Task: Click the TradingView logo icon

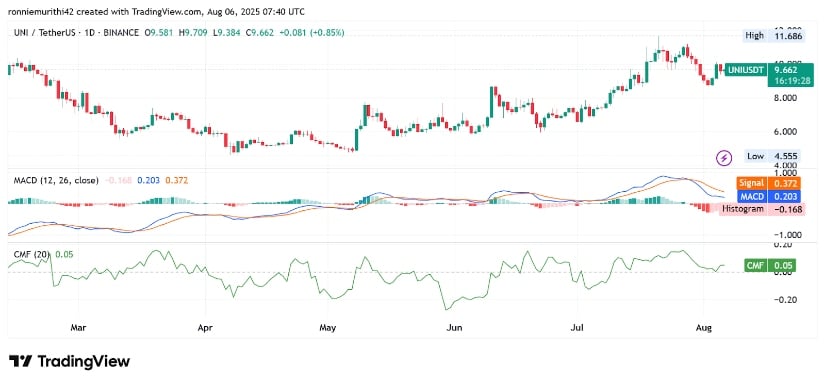Action: coord(19,361)
